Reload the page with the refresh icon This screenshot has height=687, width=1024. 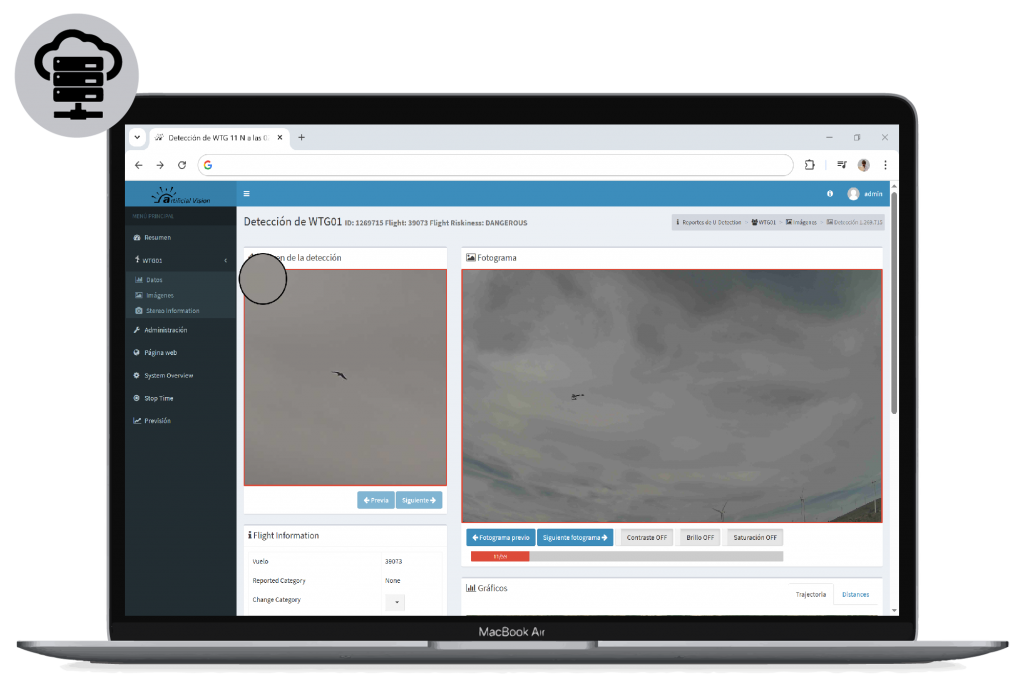click(x=182, y=165)
